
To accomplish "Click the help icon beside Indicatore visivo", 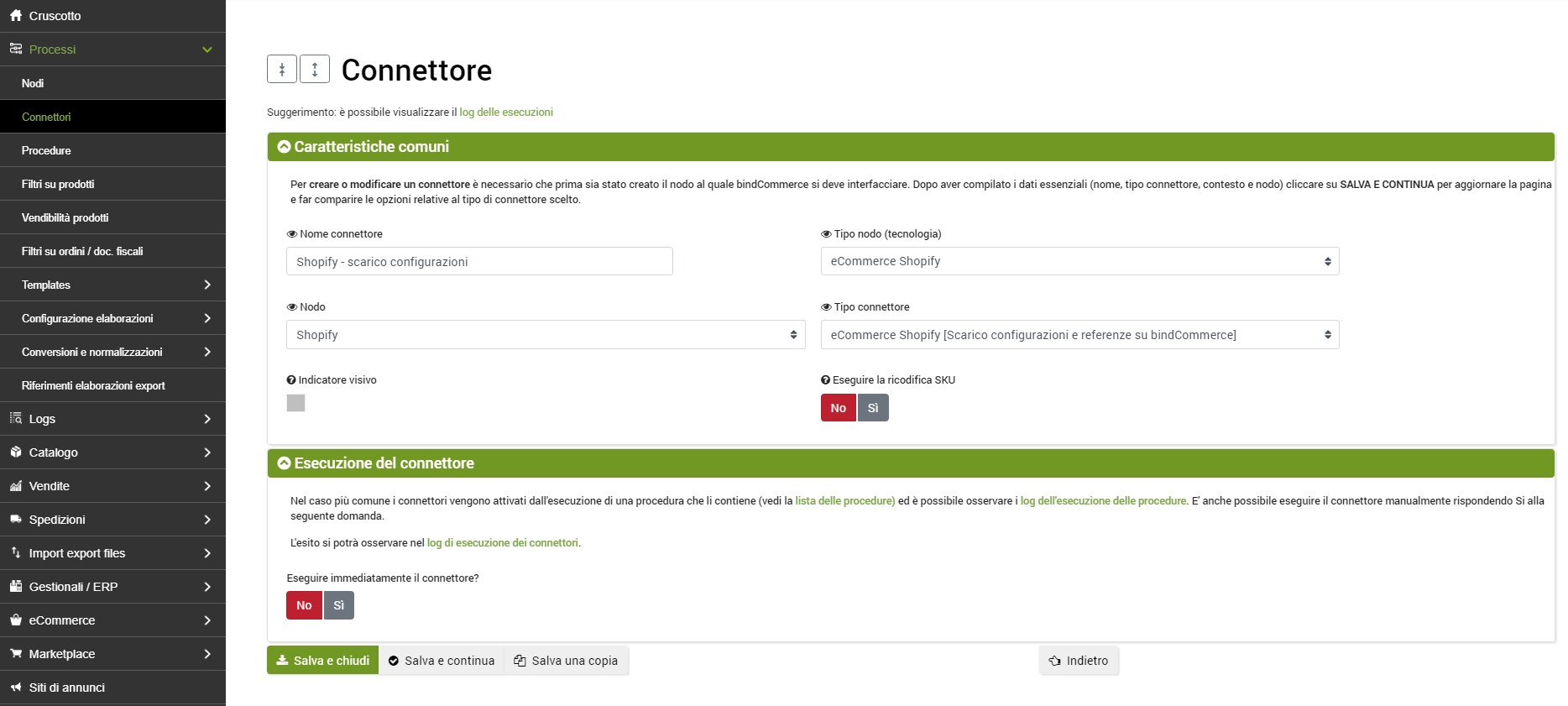I will tap(291, 380).
